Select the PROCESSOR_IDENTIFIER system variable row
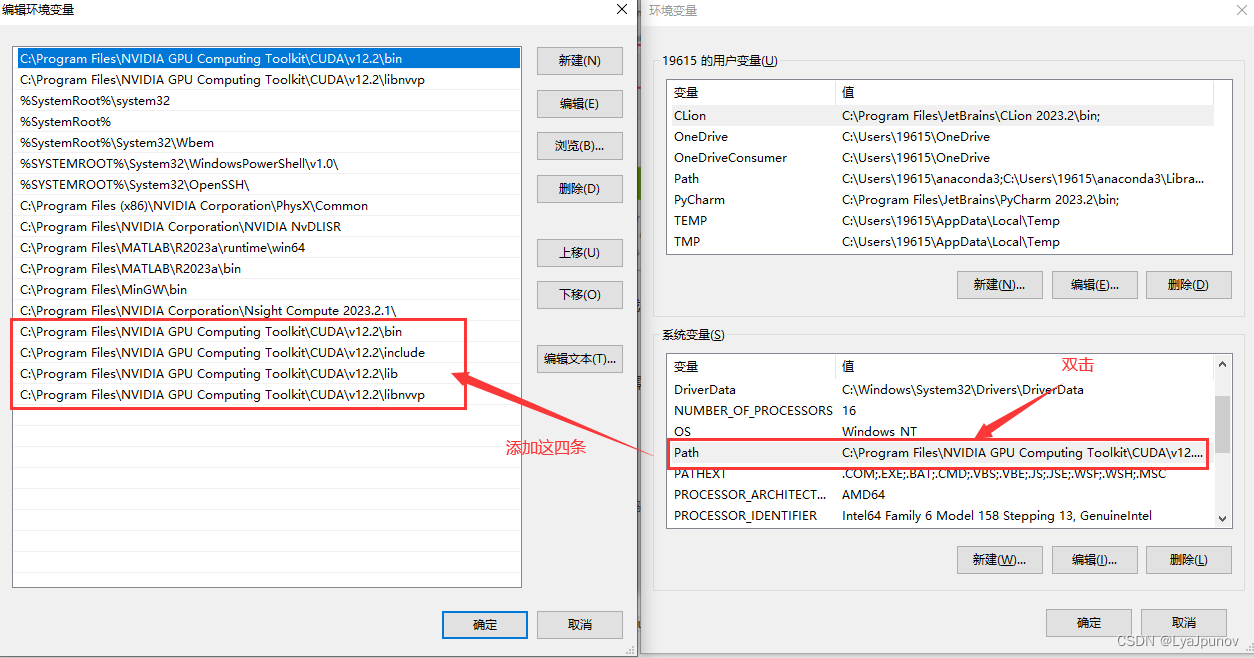This screenshot has width=1254, height=658. 941,516
